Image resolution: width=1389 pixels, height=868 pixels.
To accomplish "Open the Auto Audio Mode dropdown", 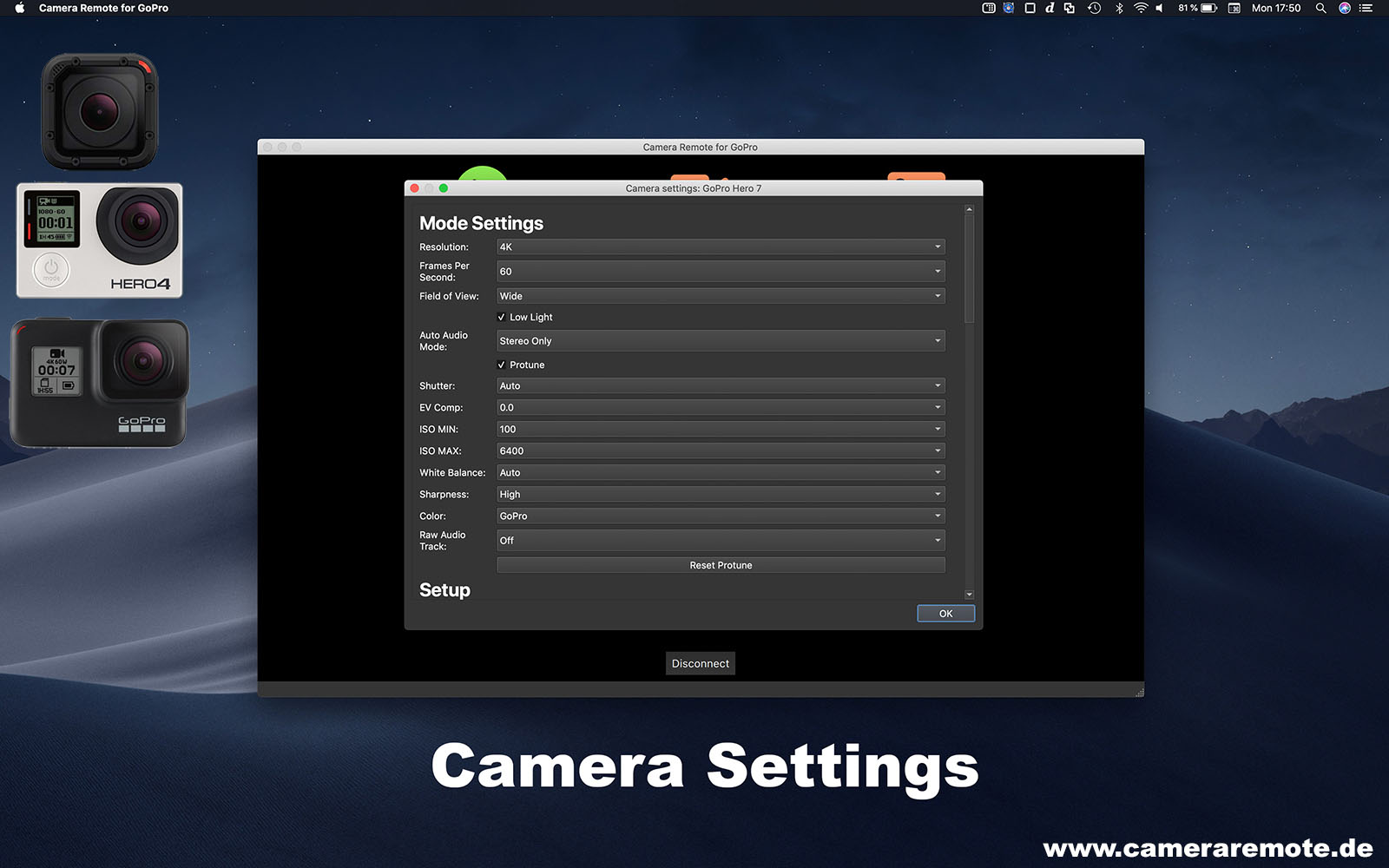I will 721,341.
